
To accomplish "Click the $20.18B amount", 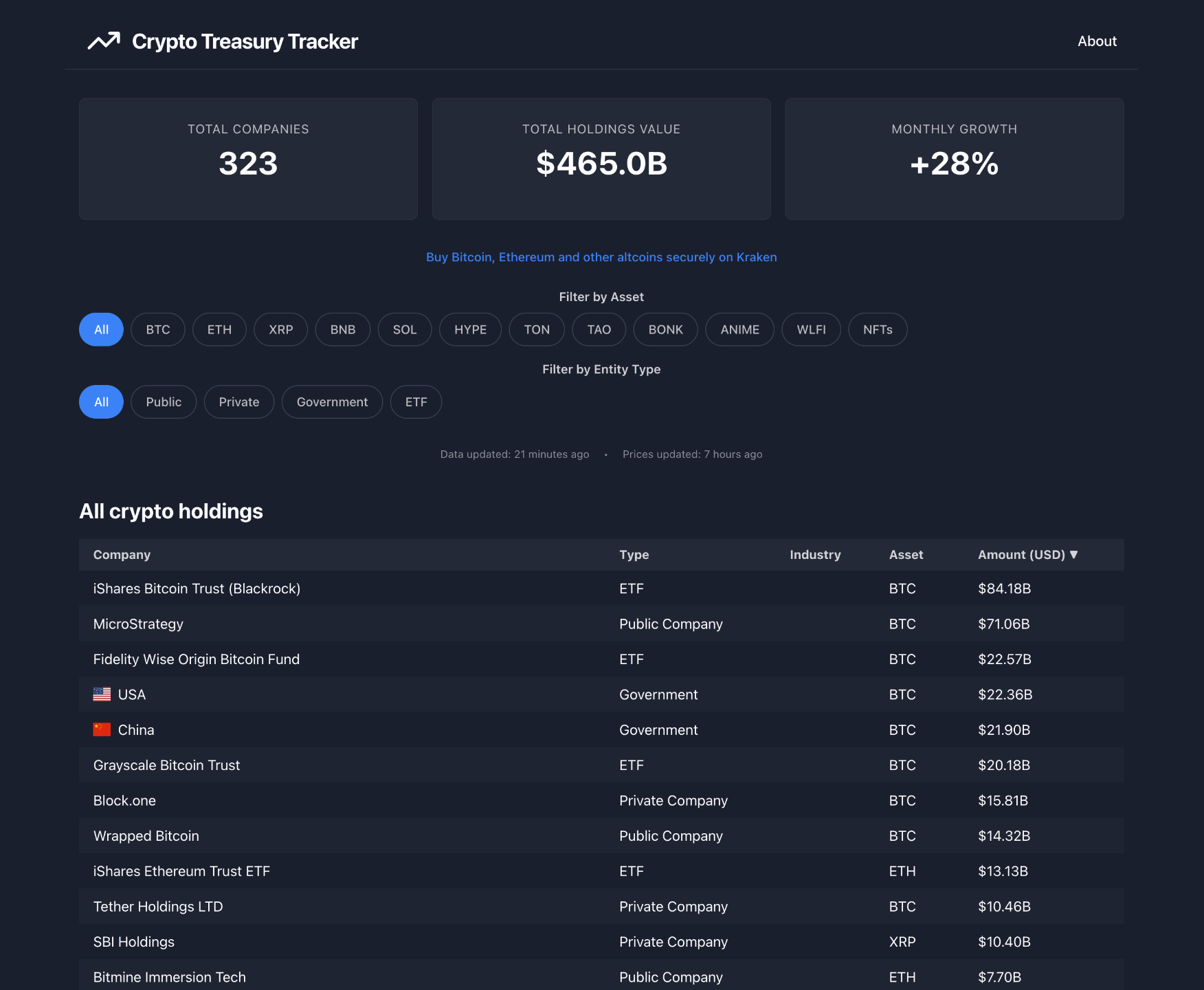I will pyautogui.click(x=1004, y=765).
